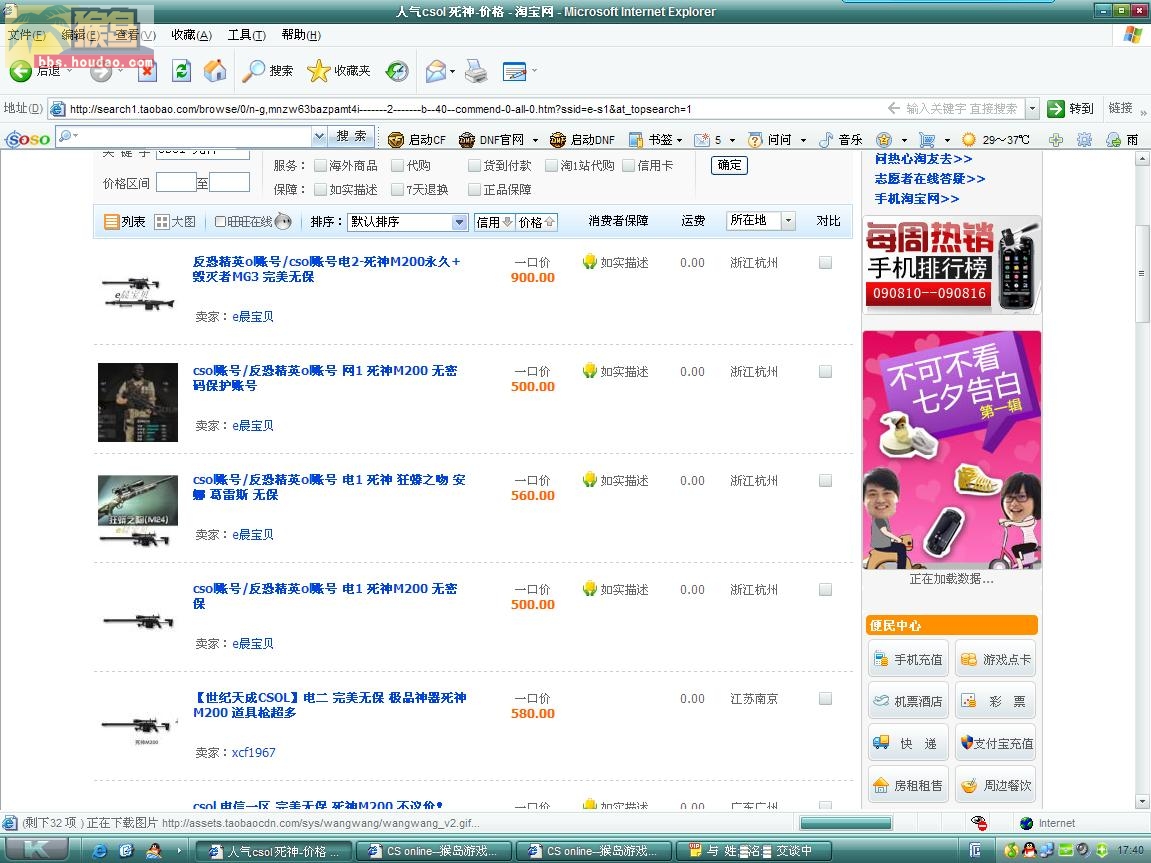
Task: Open 手机充值 in 便民中心
Action: pyautogui.click(x=908, y=660)
